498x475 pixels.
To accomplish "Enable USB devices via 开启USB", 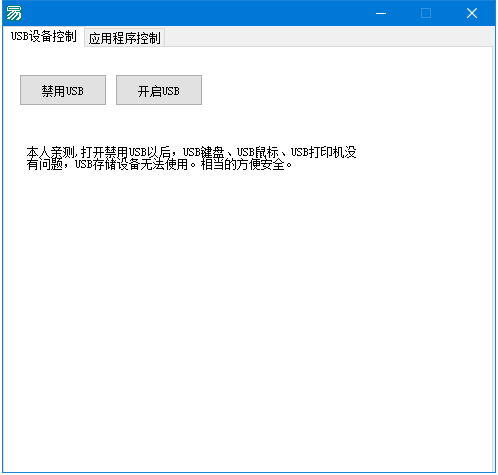I will tap(159, 90).
